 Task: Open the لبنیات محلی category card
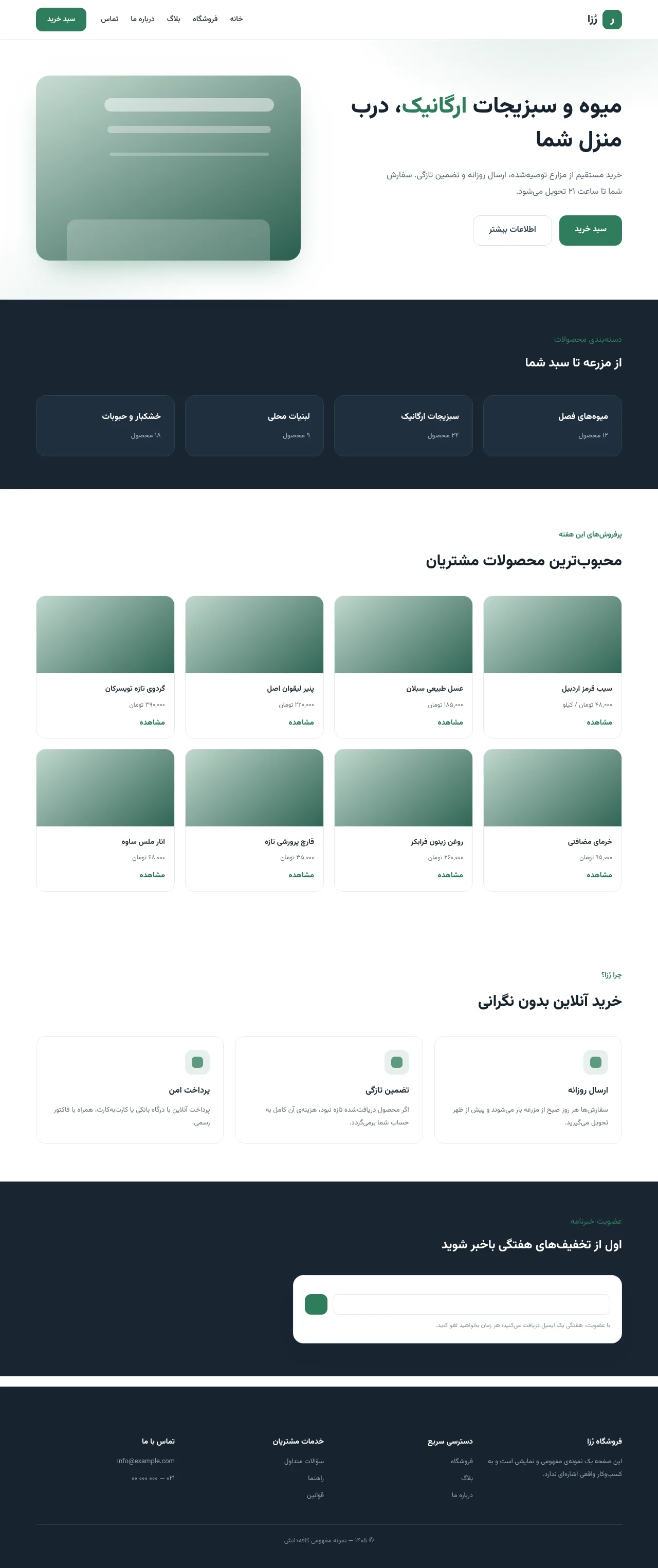[254, 426]
